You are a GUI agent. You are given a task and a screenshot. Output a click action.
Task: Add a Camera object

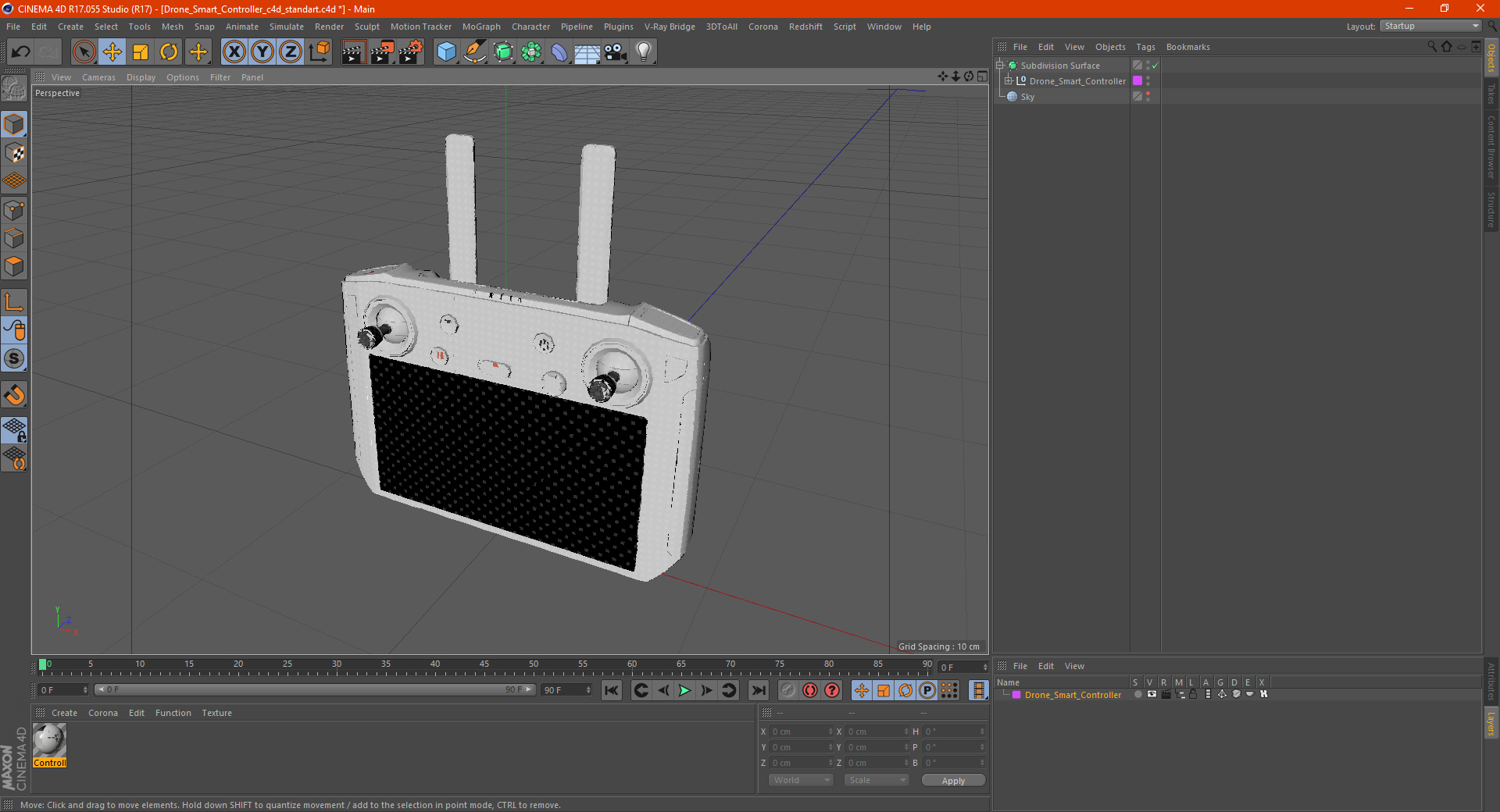616,52
